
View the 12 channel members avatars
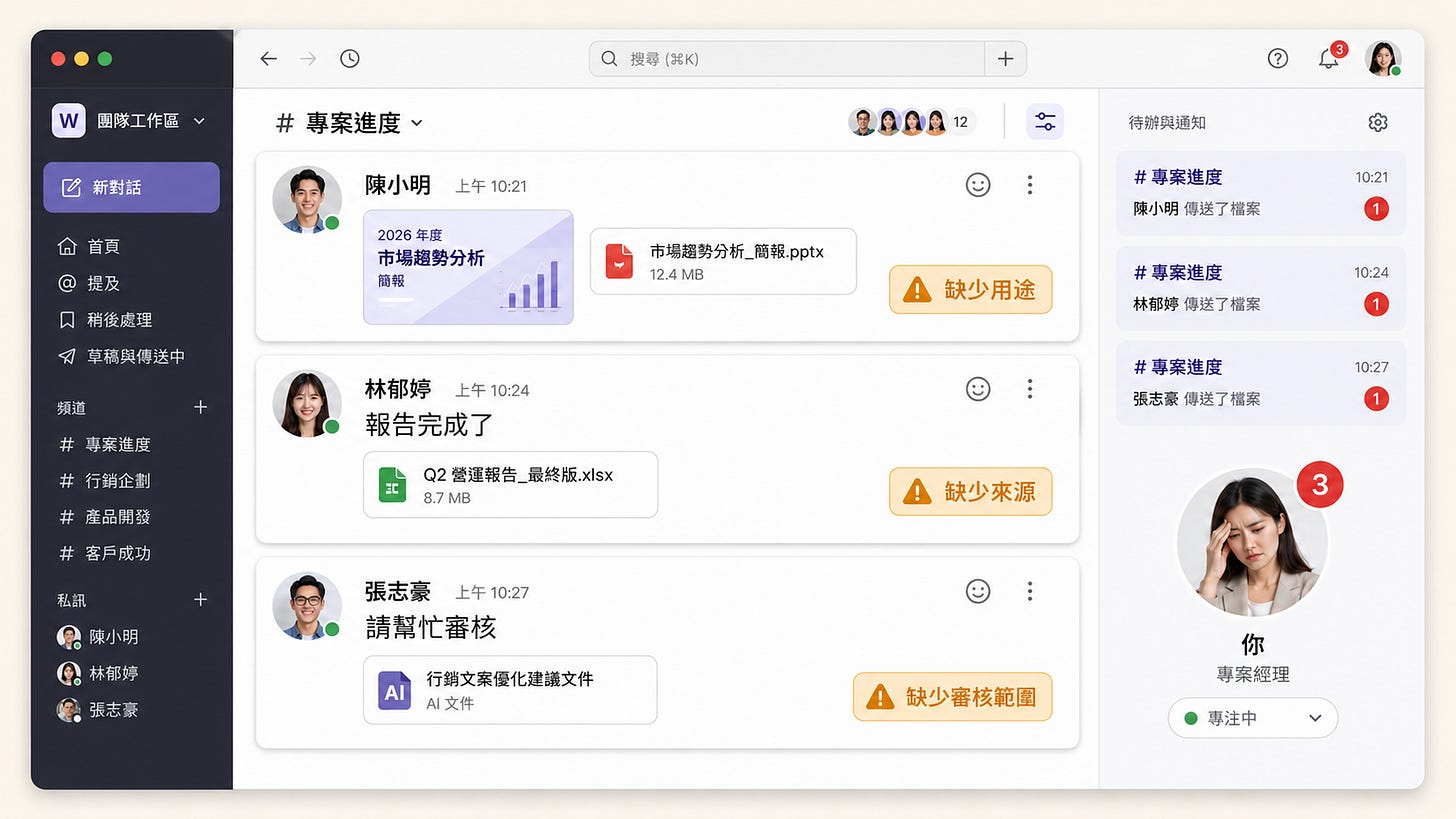[911, 122]
